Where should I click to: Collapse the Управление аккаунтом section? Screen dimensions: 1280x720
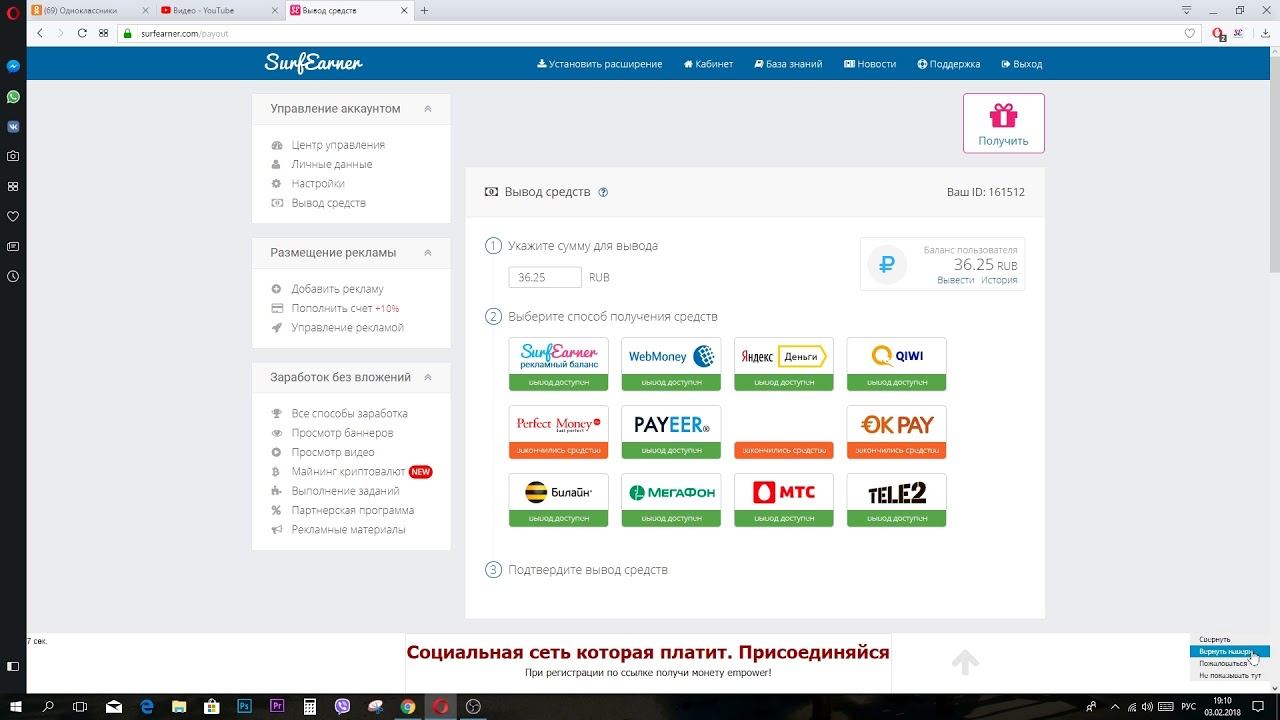[x=428, y=109]
